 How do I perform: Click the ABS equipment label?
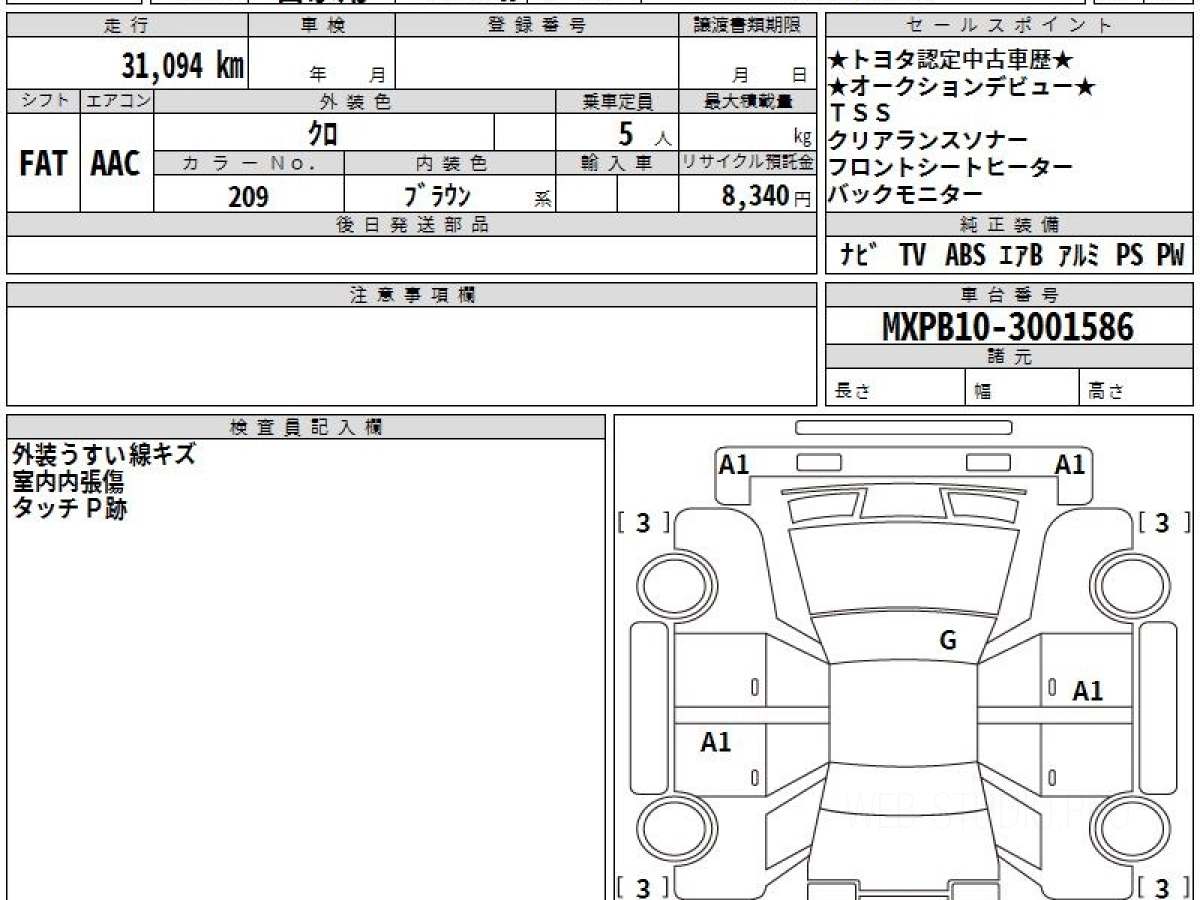[x=965, y=255]
